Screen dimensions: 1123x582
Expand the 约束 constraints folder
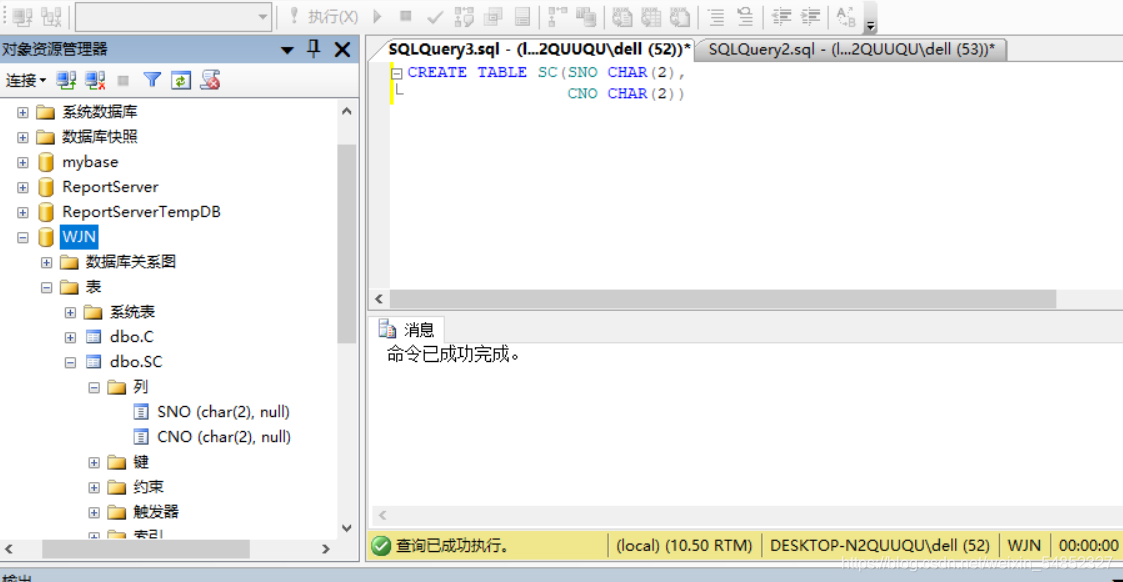point(93,488)
